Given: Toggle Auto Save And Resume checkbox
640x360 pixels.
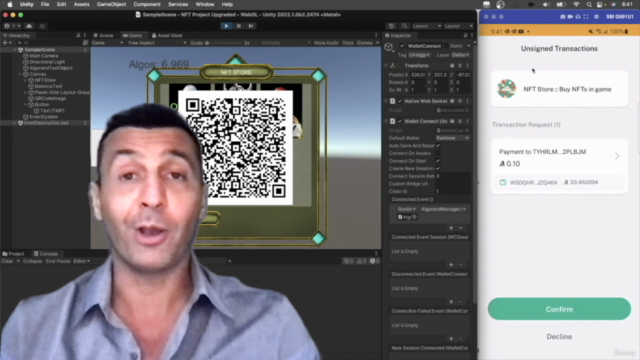Looking at the screenshot, I should point(438,146).
